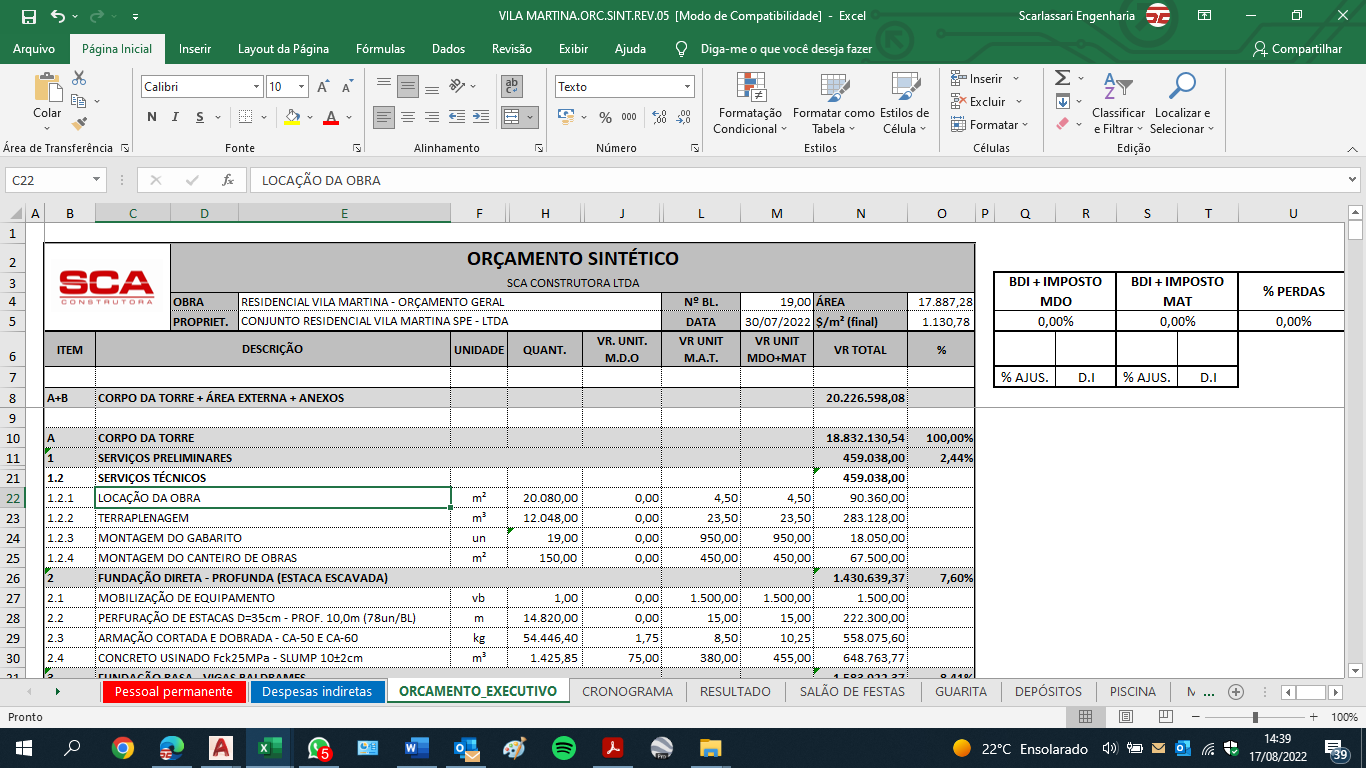Click the Save icon in title bar
Image resolution: width=1366 pixels, height=768 pixels.
28,16
